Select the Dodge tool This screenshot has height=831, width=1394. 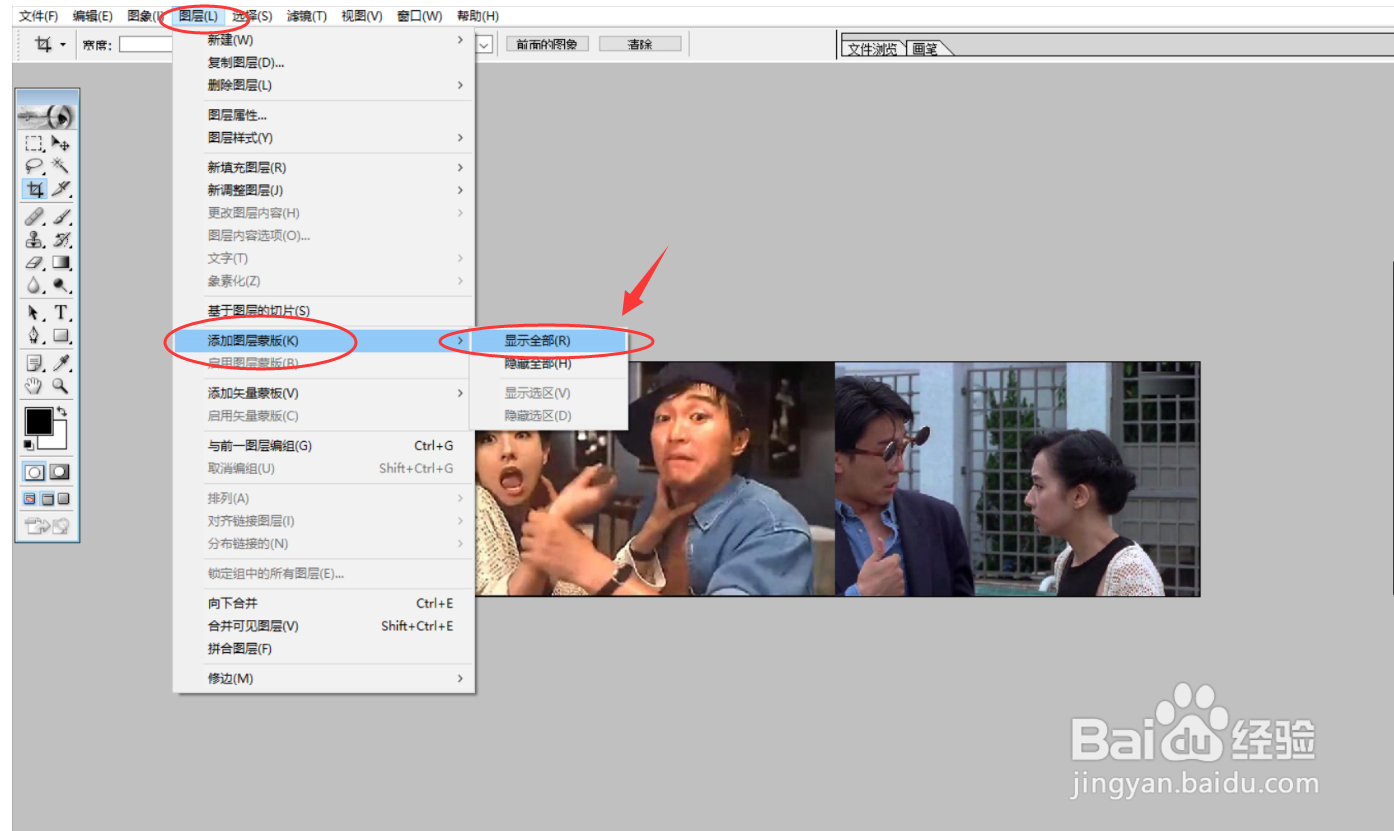click(x=61, y=285)
